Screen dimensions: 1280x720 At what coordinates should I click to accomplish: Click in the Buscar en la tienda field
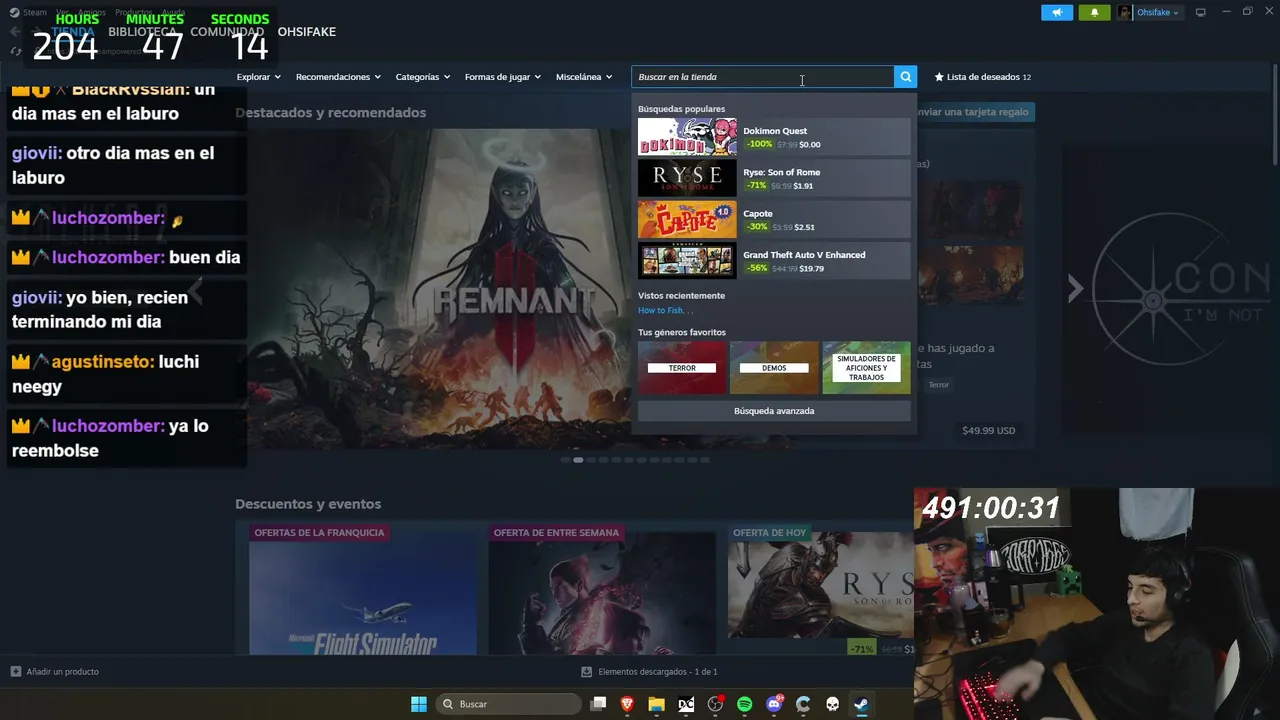coord(763,77)
